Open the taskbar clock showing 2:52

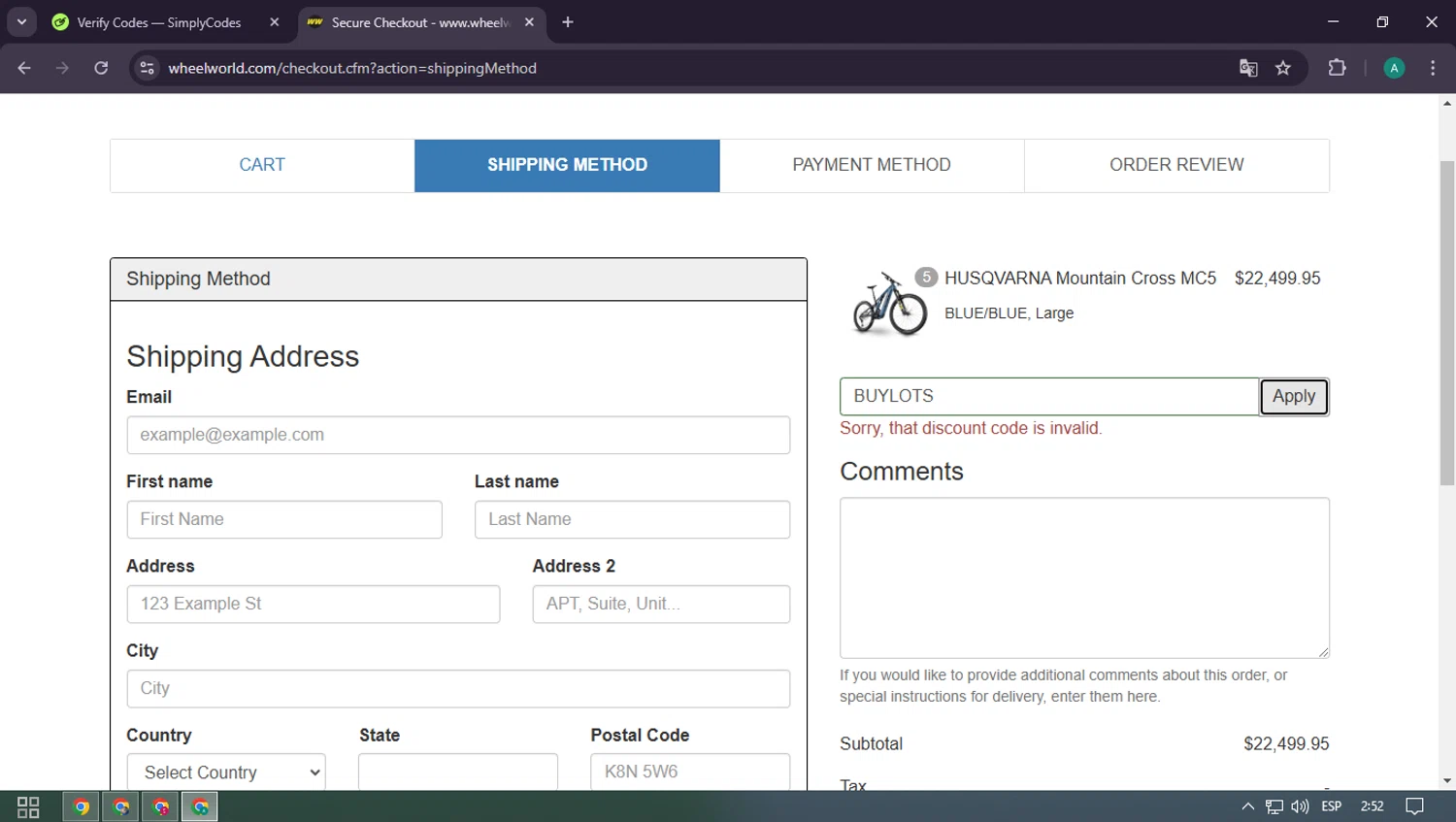1373,806
